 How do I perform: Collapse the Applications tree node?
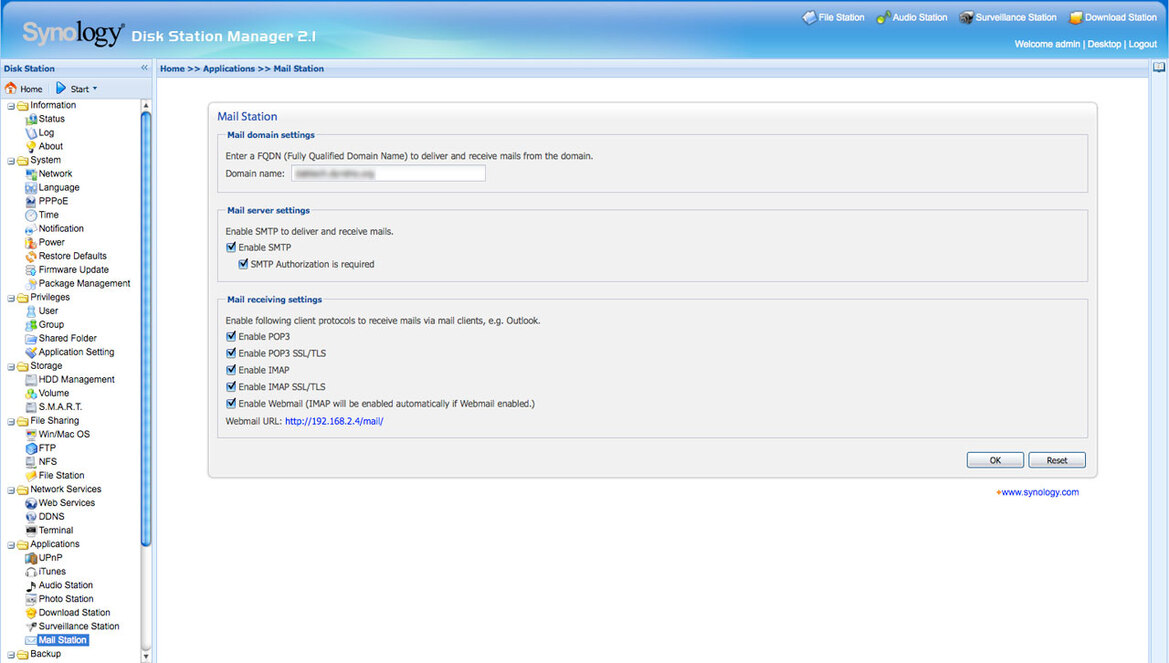point(11,545)
